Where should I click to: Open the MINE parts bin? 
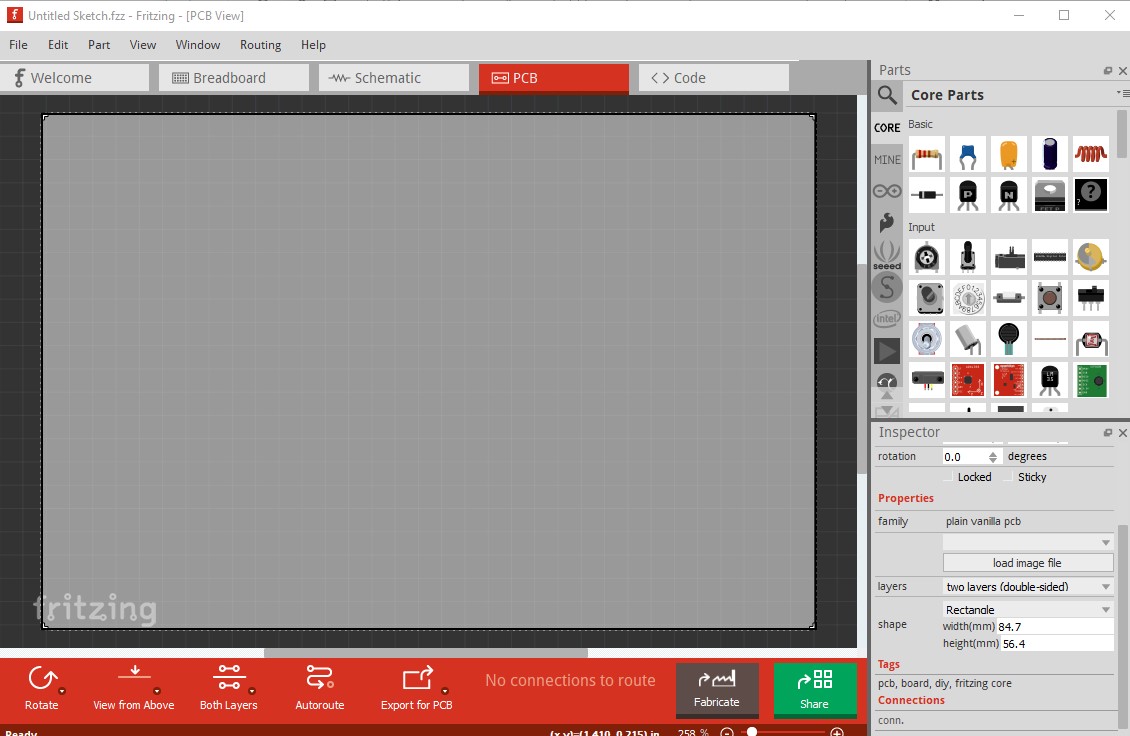(887, 159)
